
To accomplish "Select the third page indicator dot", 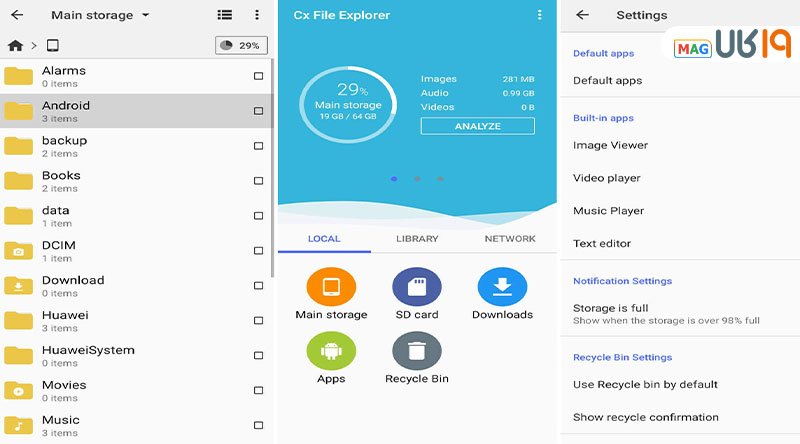I will click(440, 179).
